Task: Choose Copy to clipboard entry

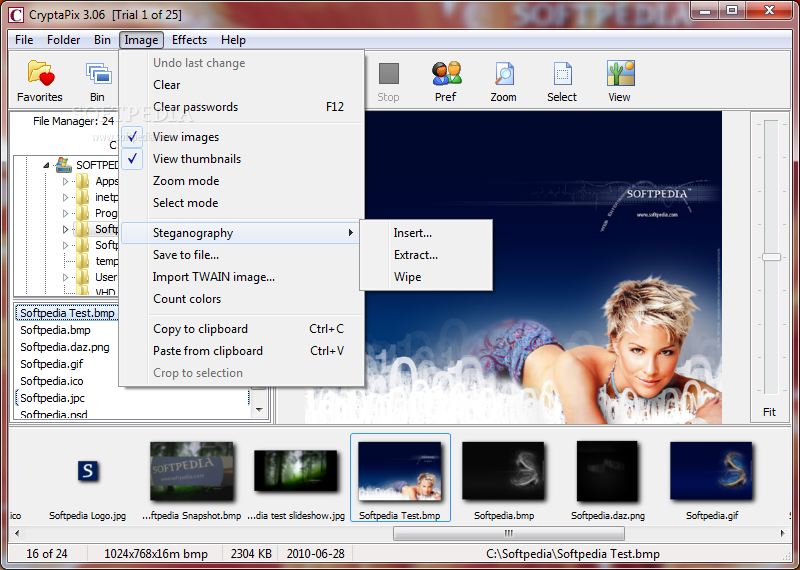Action: pos(242,329)
